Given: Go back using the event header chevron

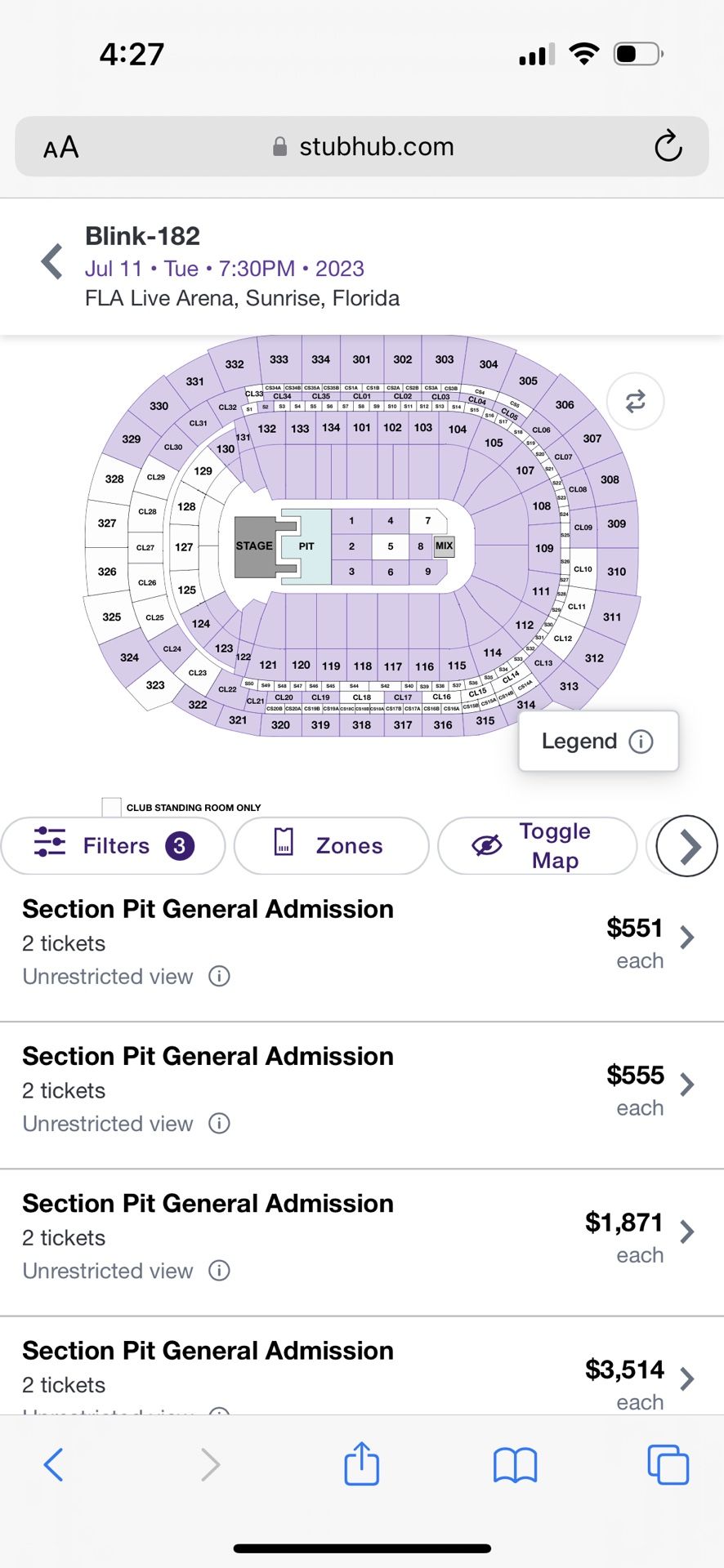Looking at the screenshot, I should click(52, 261).
